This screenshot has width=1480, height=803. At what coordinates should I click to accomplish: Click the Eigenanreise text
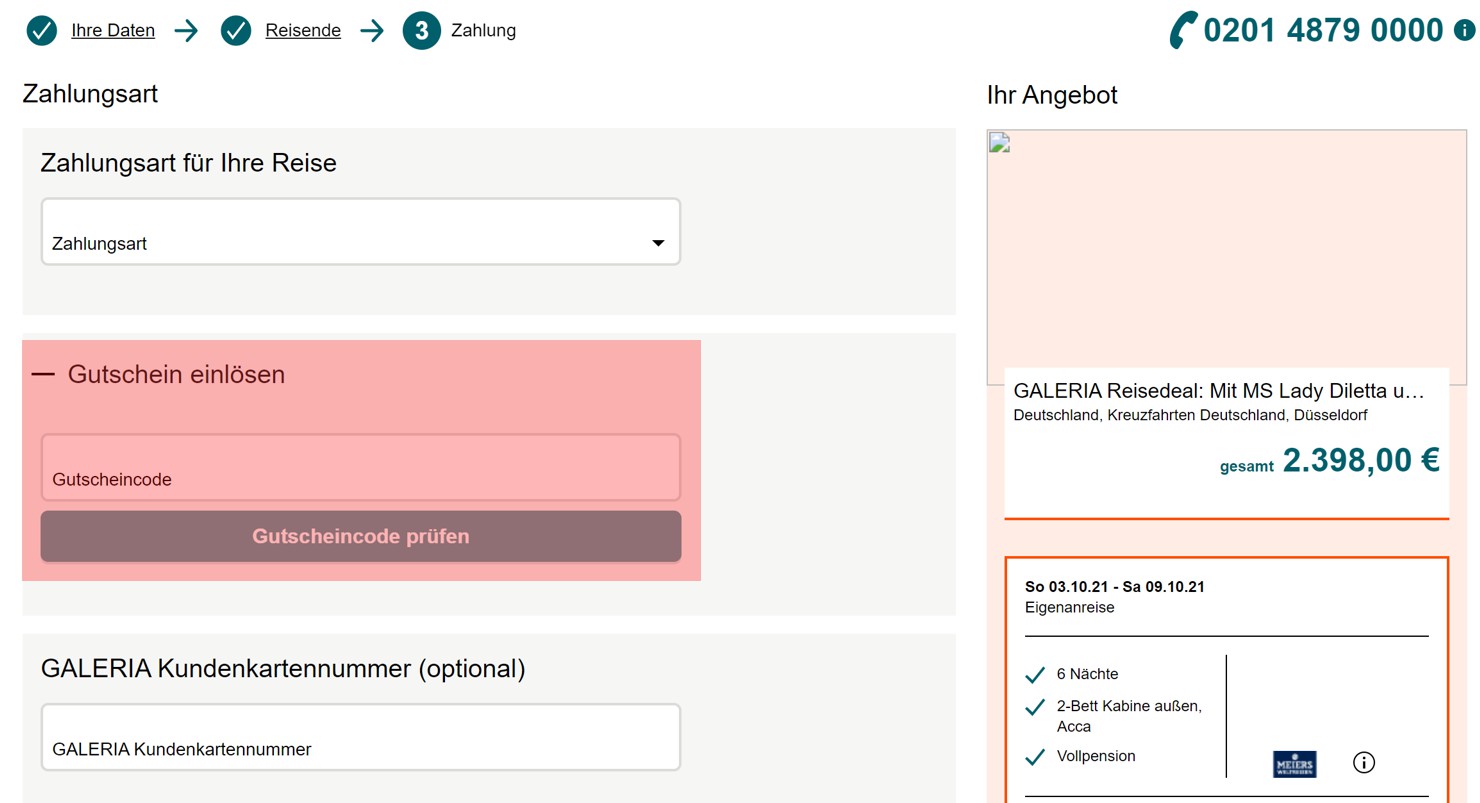tap(1070, 607)
